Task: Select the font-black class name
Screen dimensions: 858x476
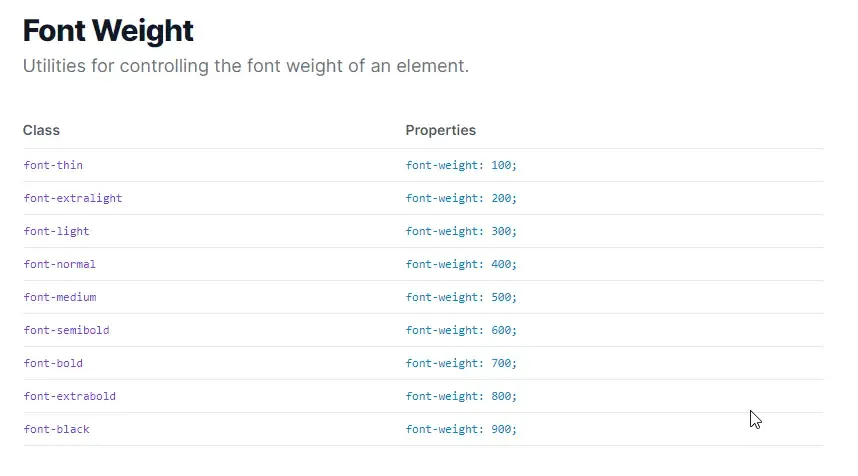Action: pos(57,429)
